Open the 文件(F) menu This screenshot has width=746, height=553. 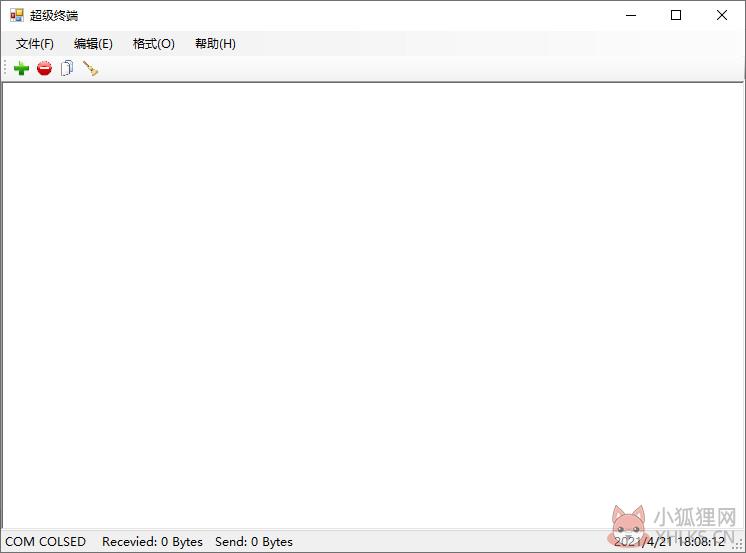pos(35,44)
